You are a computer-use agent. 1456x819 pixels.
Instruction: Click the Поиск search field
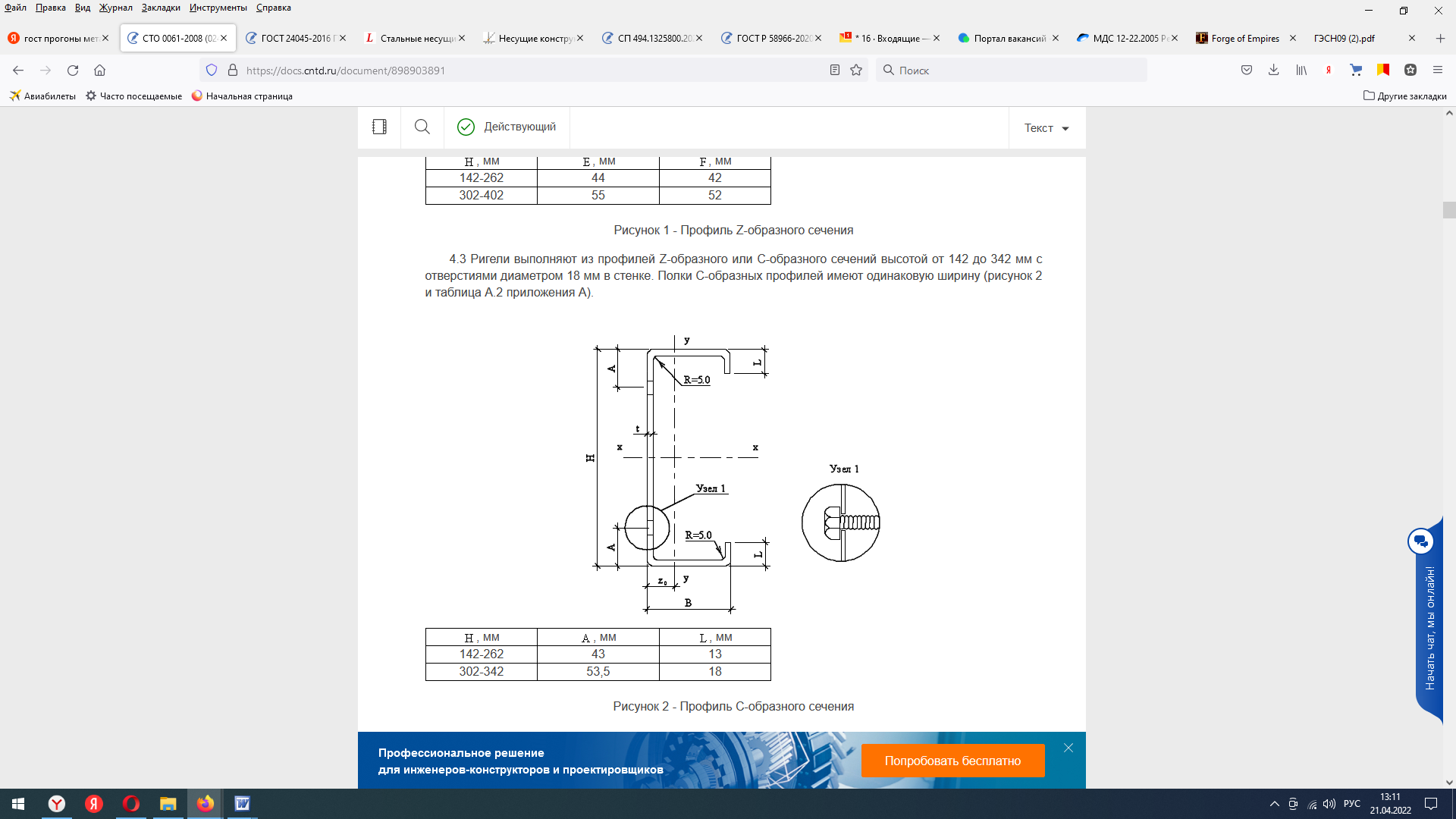[x=1012, y=71]
